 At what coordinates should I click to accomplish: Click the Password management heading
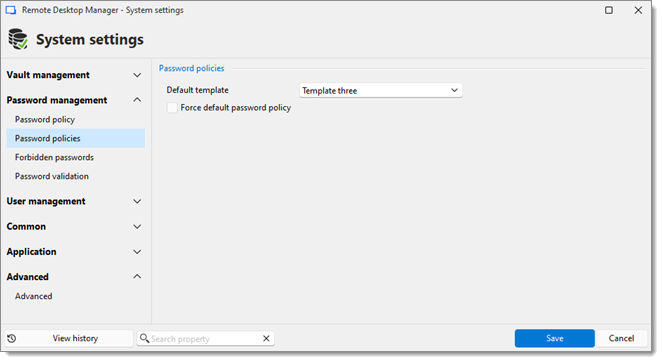click(57, 100)
